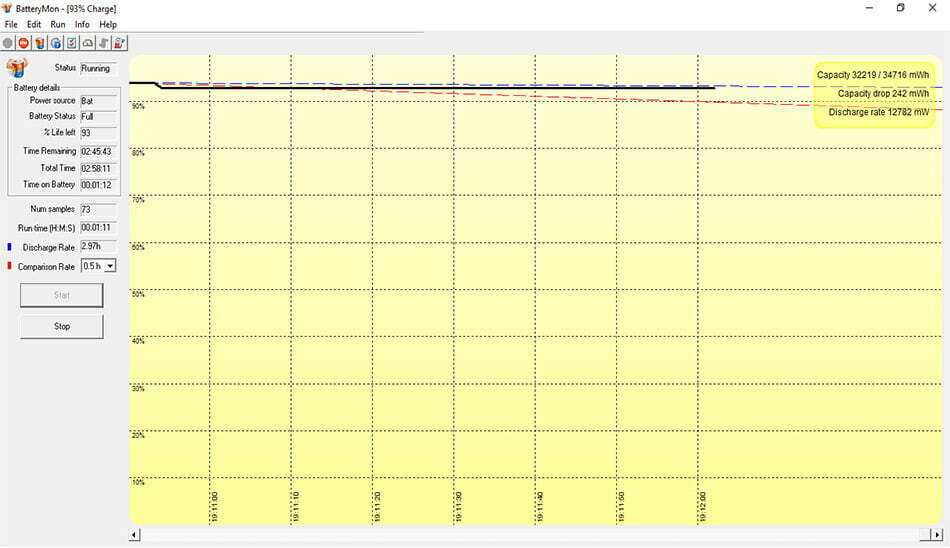The width and height of the screenshot is (950, 548).
Task: Minimize the BatteryMon window
Action: 869,8
